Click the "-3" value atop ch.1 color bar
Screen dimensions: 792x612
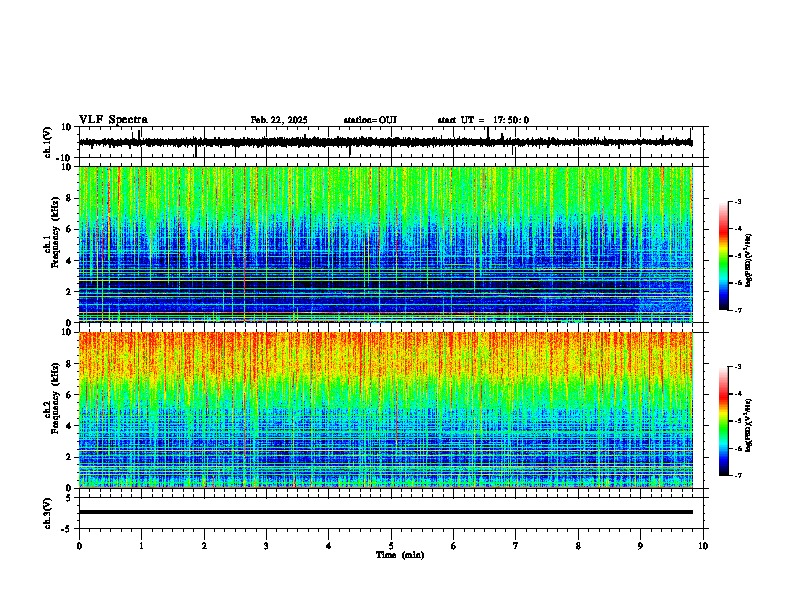(x=737, y=201)
